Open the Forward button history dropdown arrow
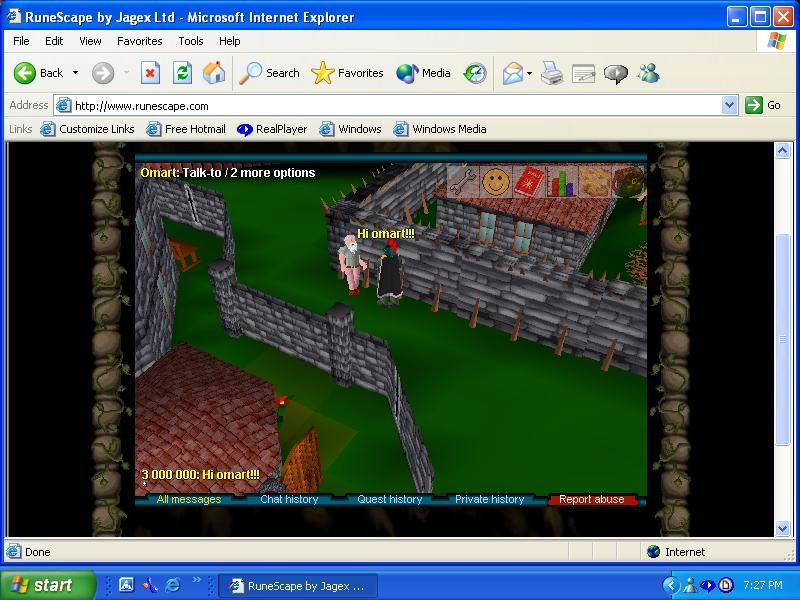This screenshot has width=800, height=600. point(126,73)
